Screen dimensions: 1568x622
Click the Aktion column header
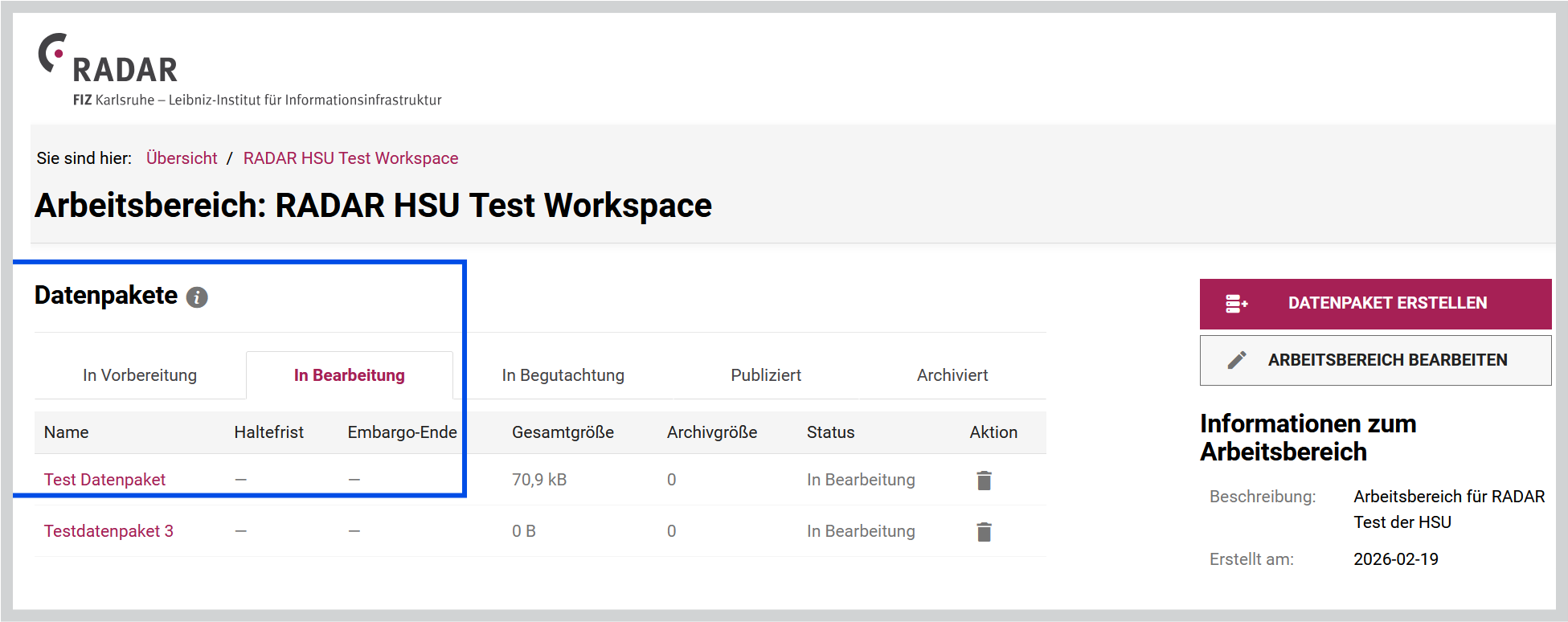pyautogui.click(x=993, y=432)
